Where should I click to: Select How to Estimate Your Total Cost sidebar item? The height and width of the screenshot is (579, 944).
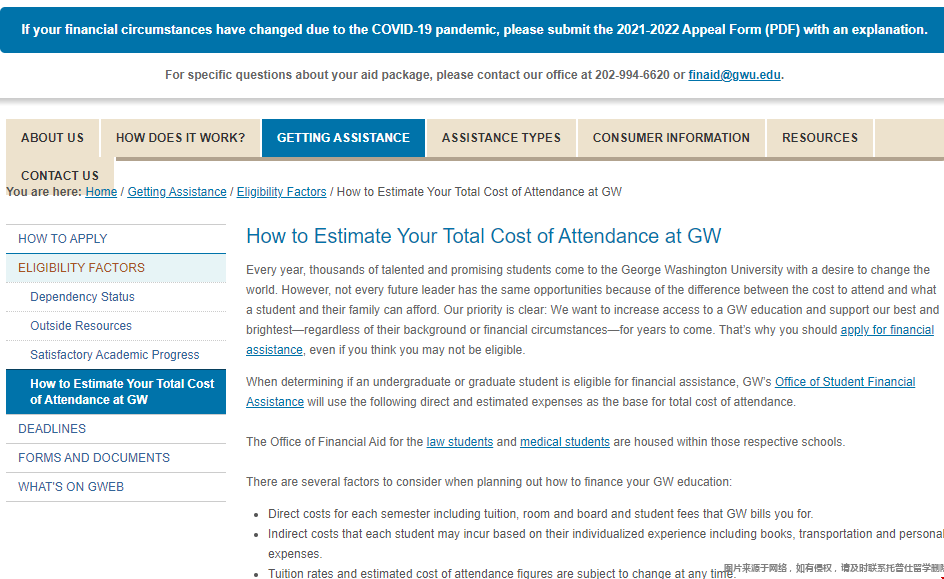pyautogui.click(x=116, y=391)
